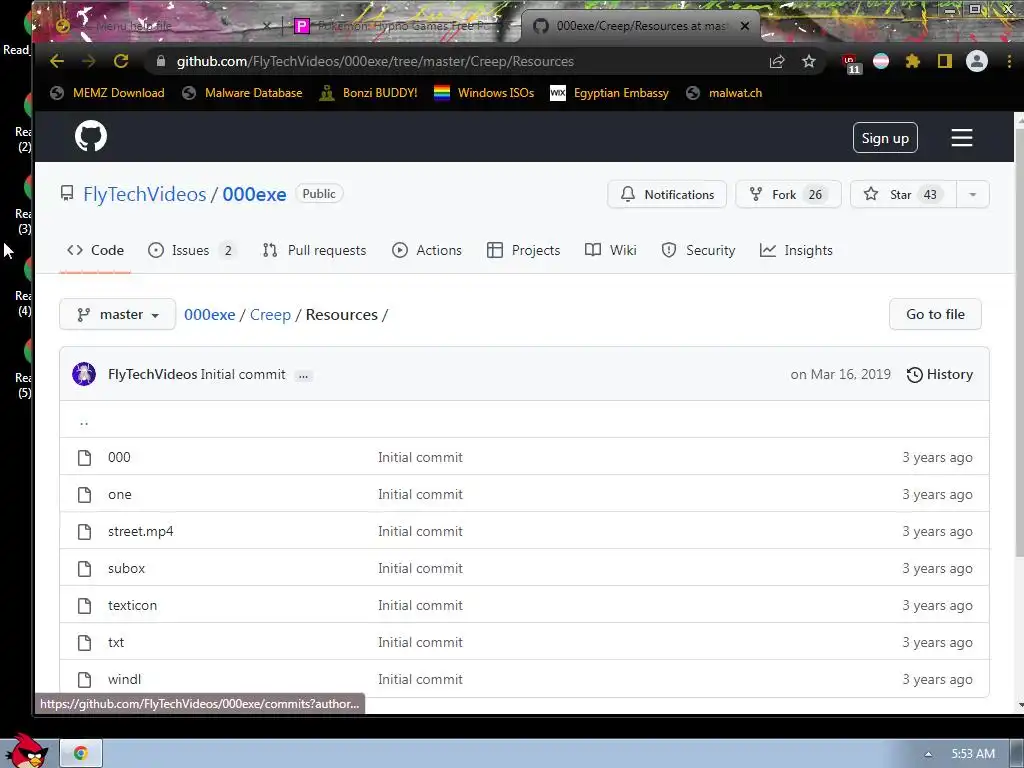Open the Wiki tab
1024x768 pixels.
pos(611,250)
